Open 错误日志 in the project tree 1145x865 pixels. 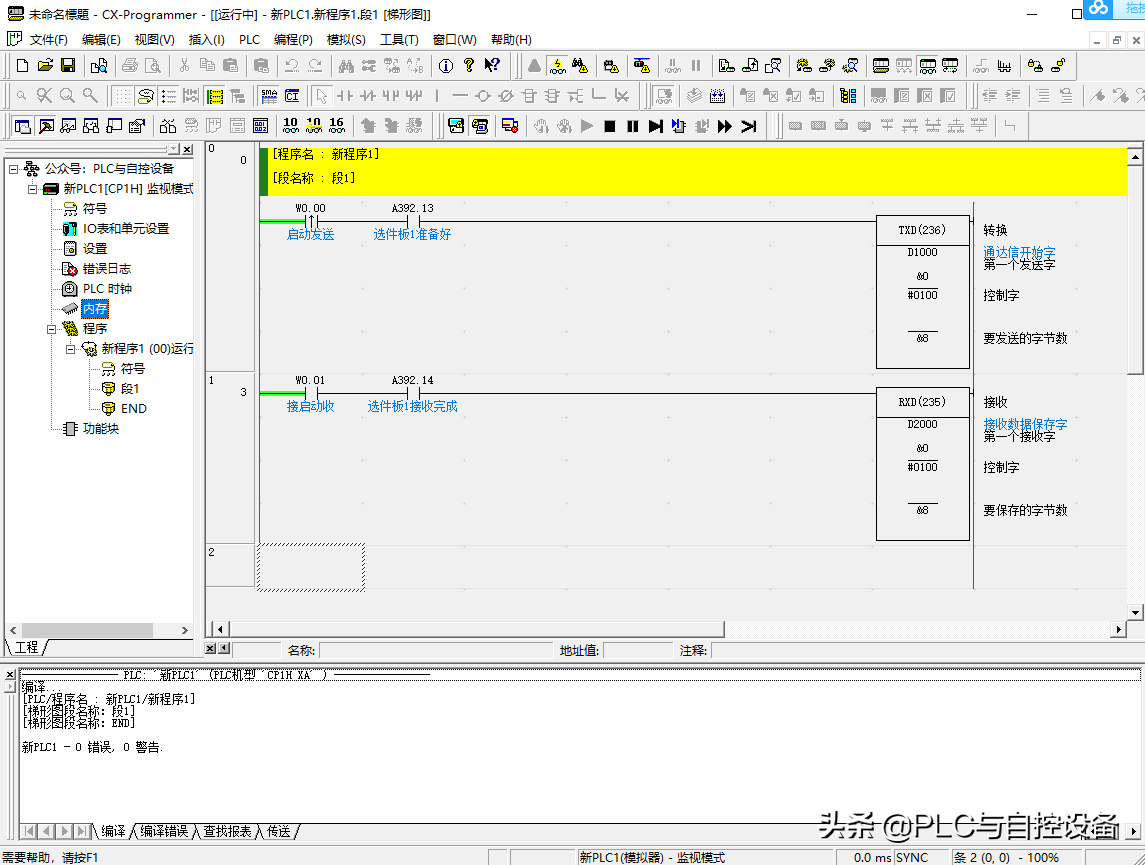[x=106, y=268]
